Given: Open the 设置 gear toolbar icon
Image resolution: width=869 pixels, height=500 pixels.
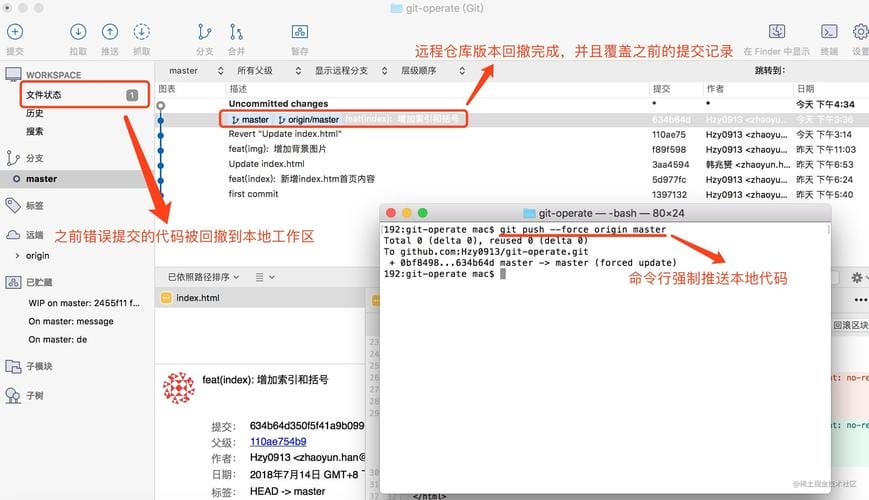Looking at the screenshot, I should pos(861,32).
